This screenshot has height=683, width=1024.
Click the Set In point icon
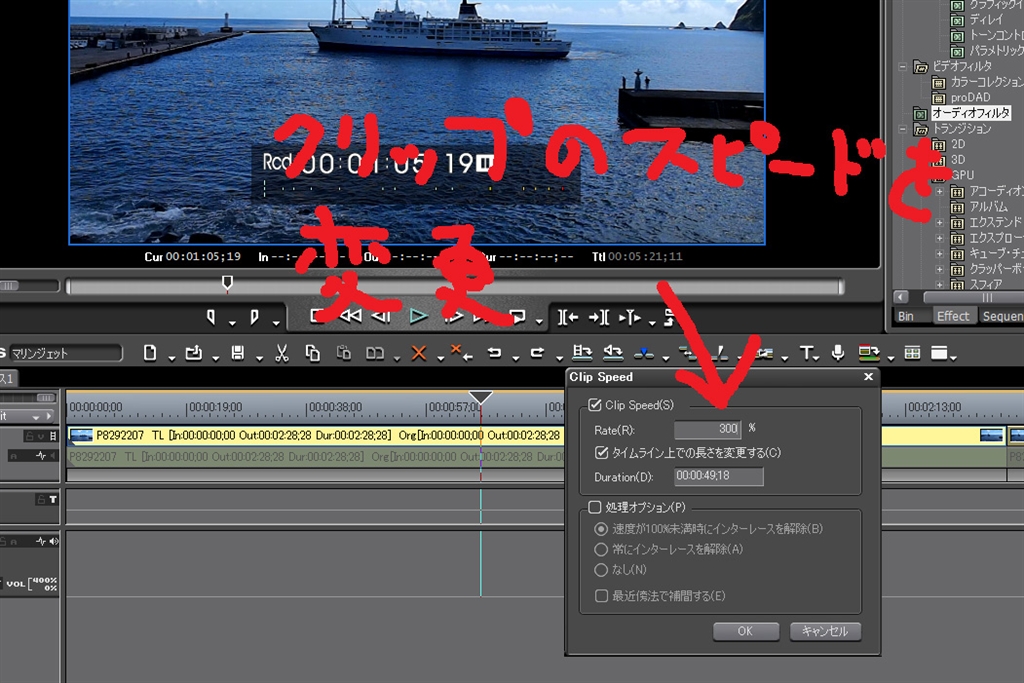click(x=211, y=317)
